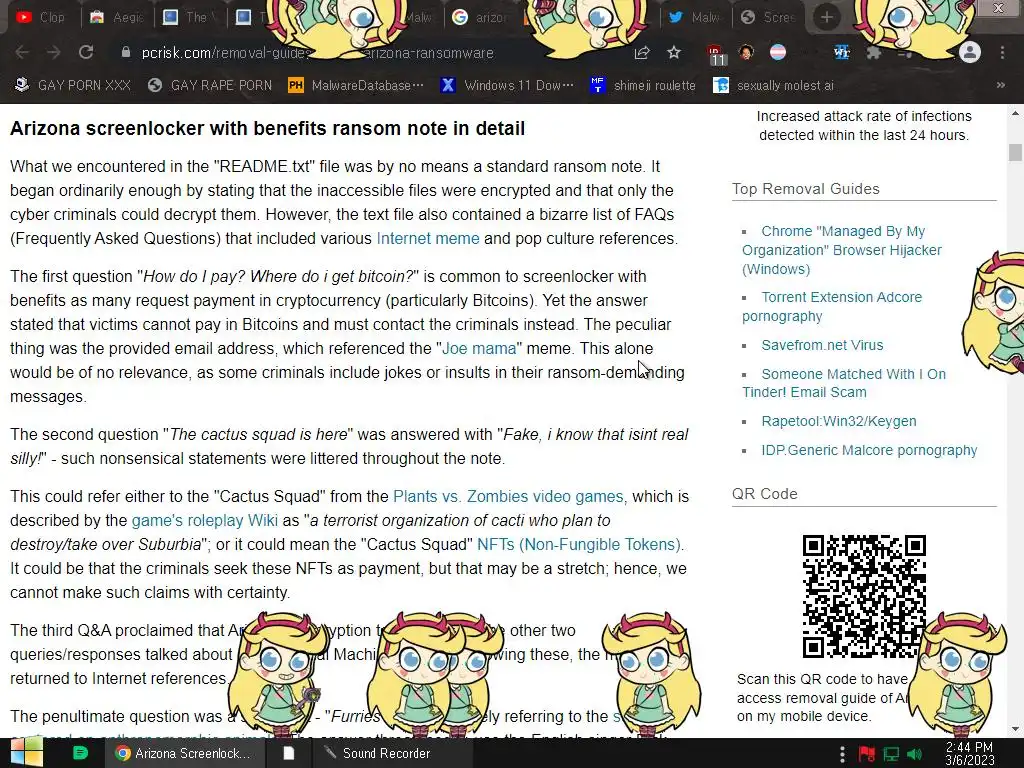Open the Chrome profile avatar menu

tap(970, 53)
